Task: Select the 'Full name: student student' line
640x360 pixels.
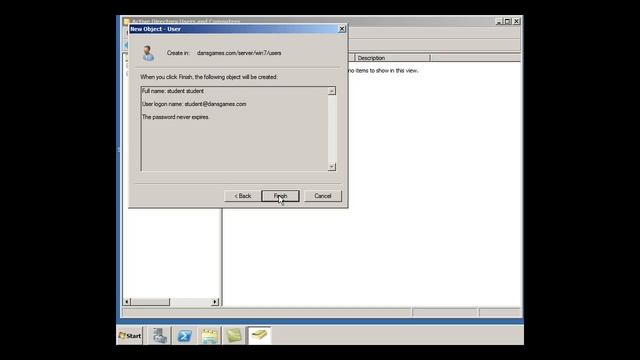Action: click(173, 91)
